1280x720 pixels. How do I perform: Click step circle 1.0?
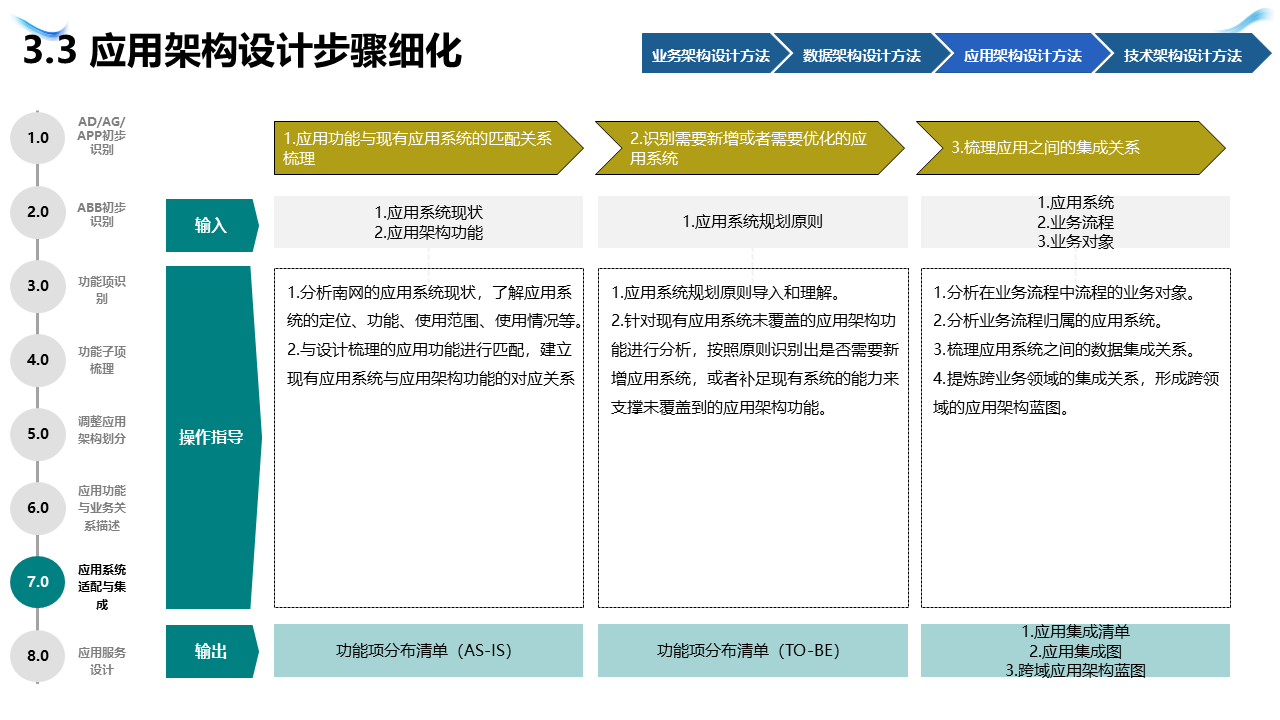[x=38, y=137]
